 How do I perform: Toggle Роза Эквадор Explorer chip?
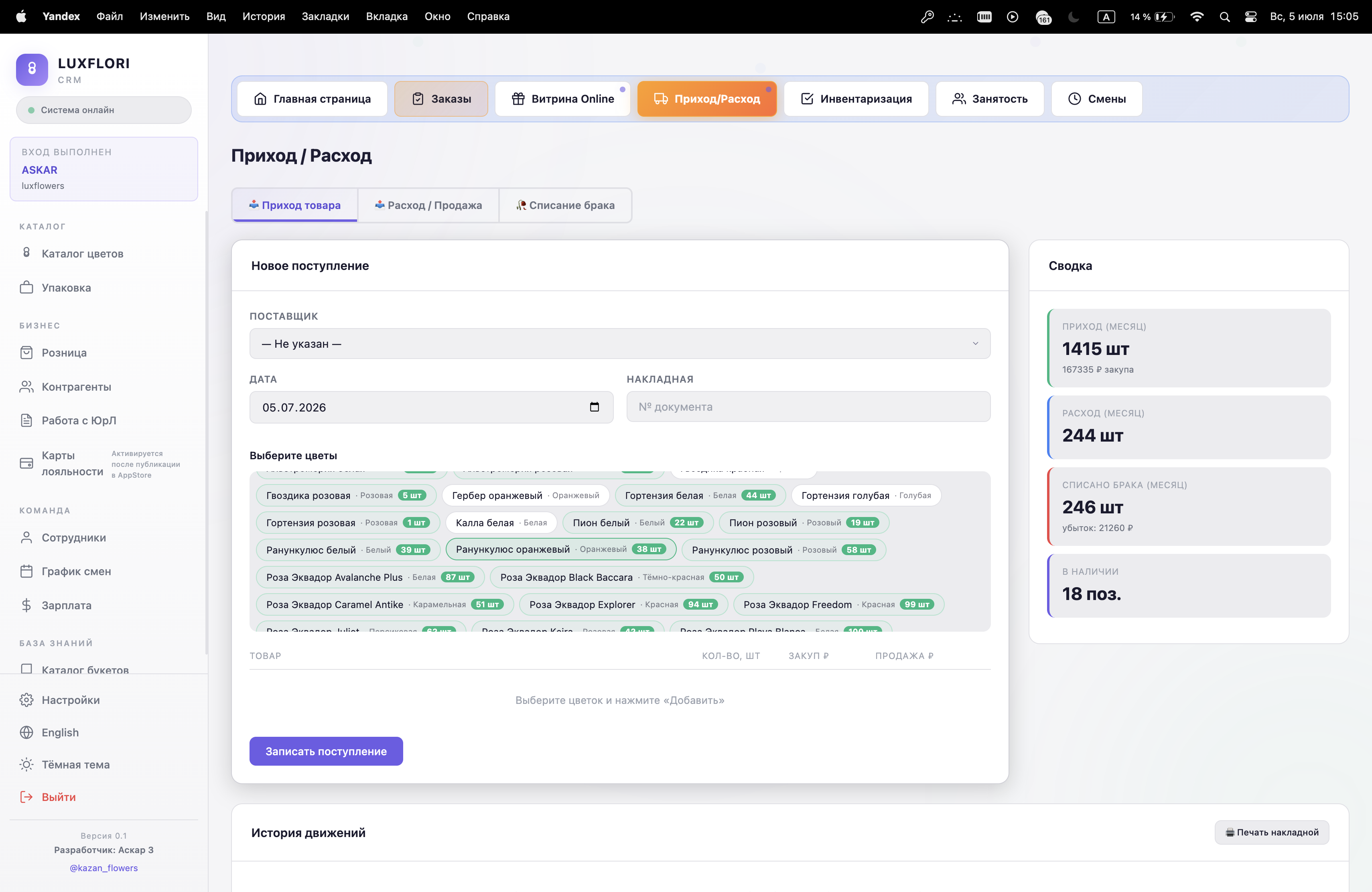tap(623, 604)
